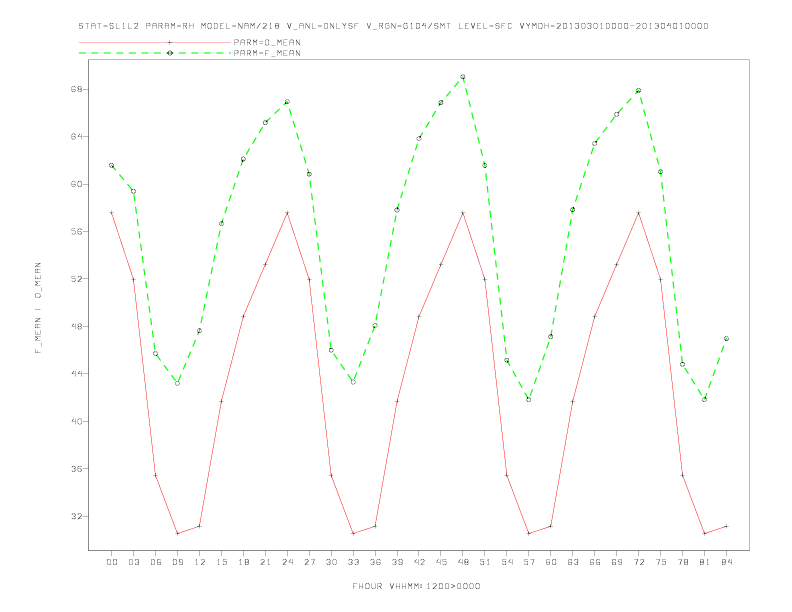
Task: Select the green dashed F_MEAN legend line sample
Action: coord(155,53)
